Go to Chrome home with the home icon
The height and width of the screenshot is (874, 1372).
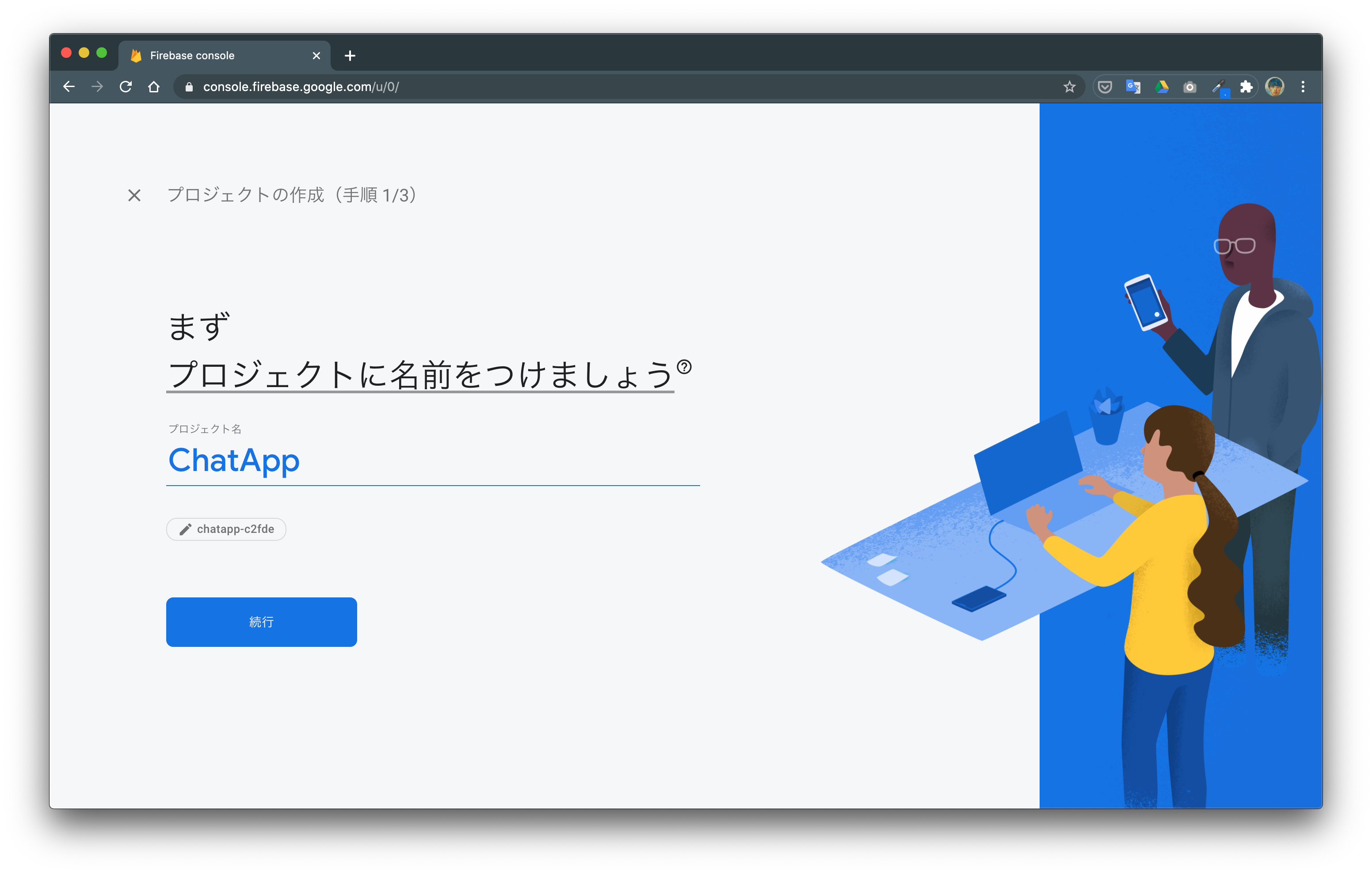point(154,87)
